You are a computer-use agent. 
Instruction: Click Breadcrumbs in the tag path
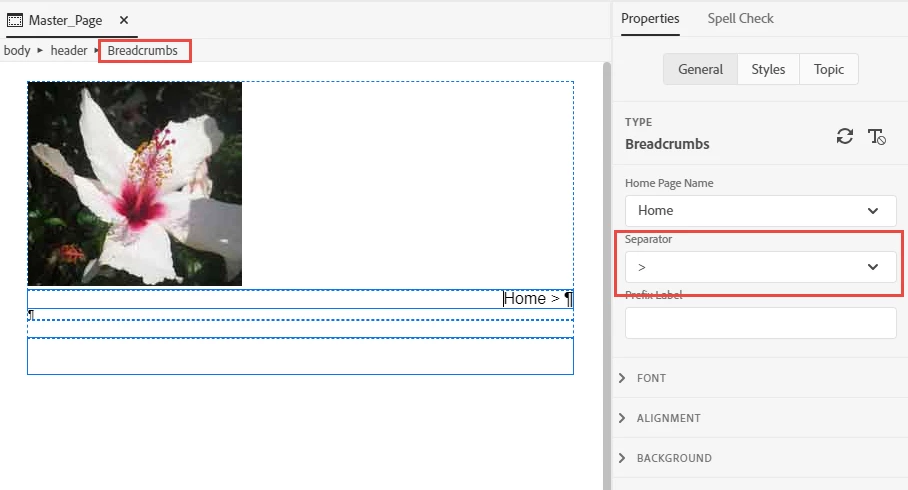(142, 50)
